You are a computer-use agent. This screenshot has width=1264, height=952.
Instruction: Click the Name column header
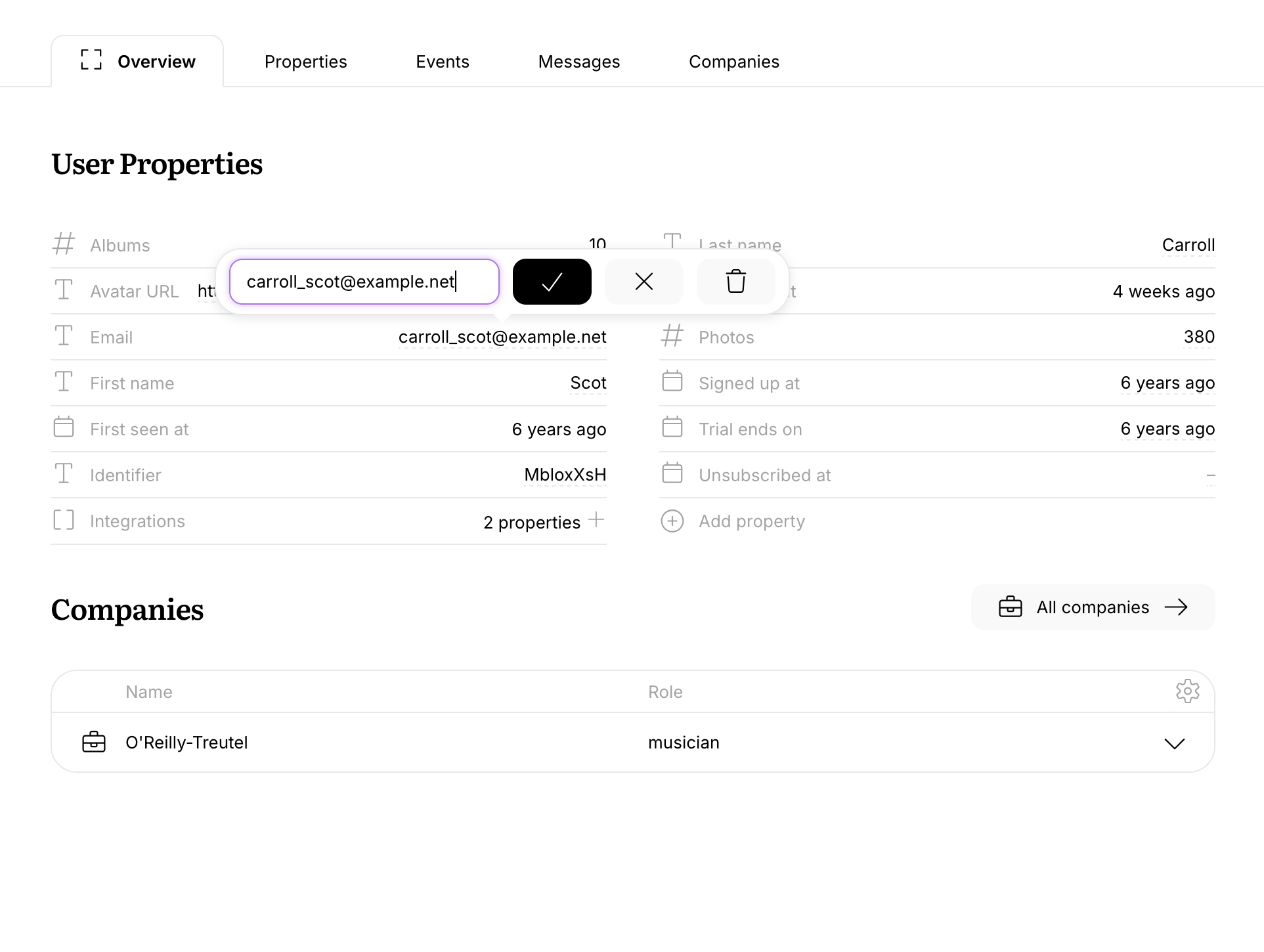(x=149, y=692)
